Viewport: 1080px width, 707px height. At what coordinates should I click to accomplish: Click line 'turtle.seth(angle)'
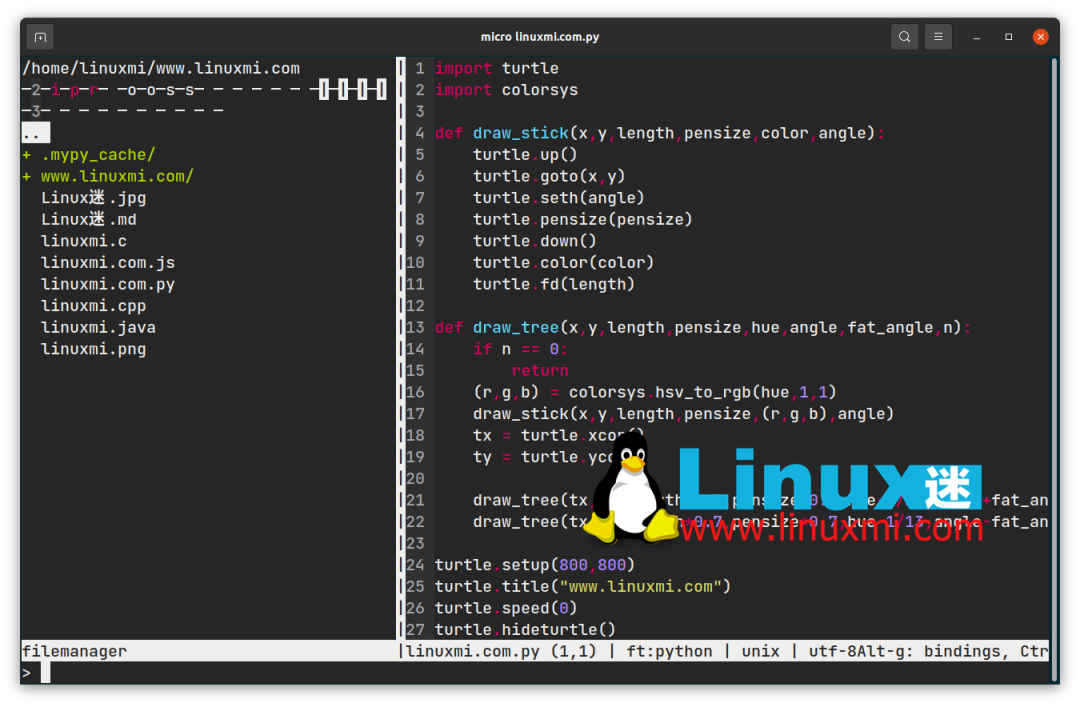point(559,198)
